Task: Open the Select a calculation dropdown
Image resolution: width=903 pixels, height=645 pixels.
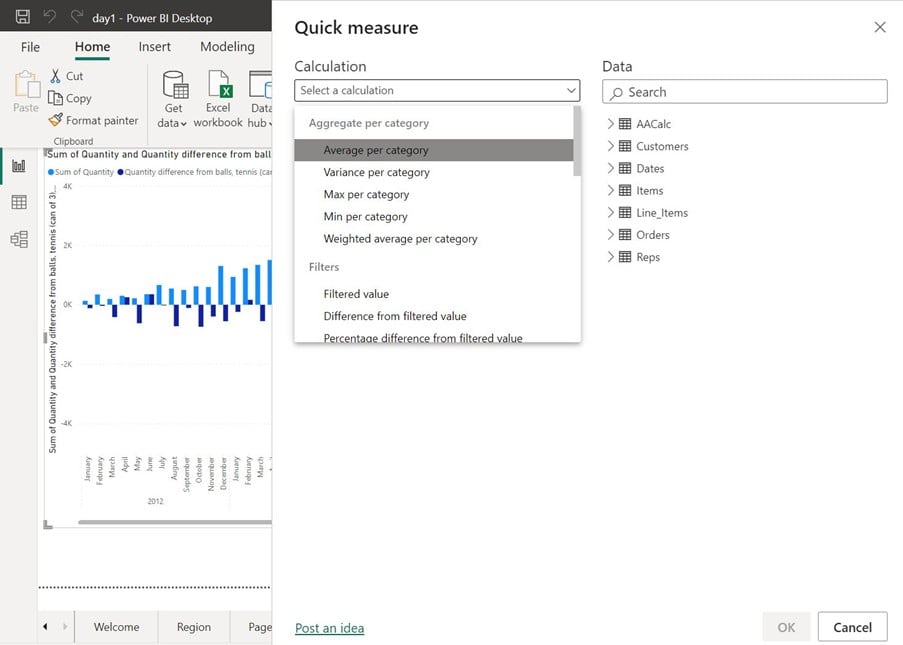Action: click(x=437, y=90)
